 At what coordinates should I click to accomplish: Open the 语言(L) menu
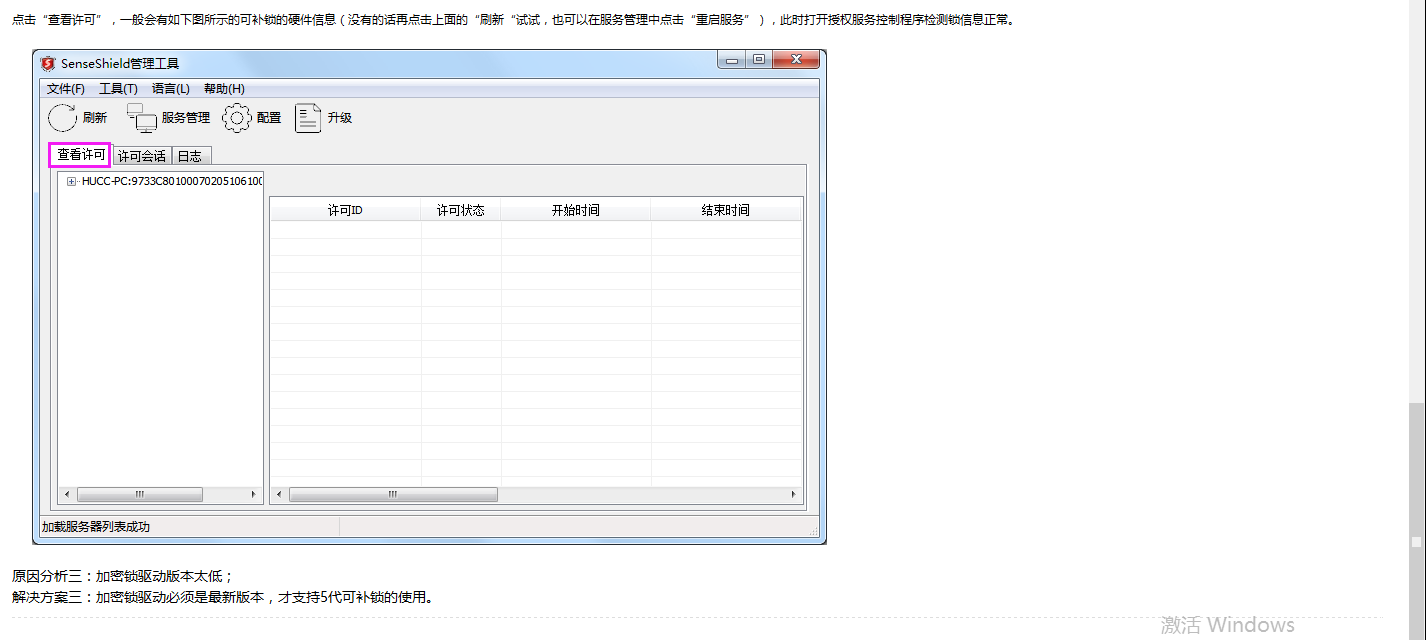coord(171,89)
